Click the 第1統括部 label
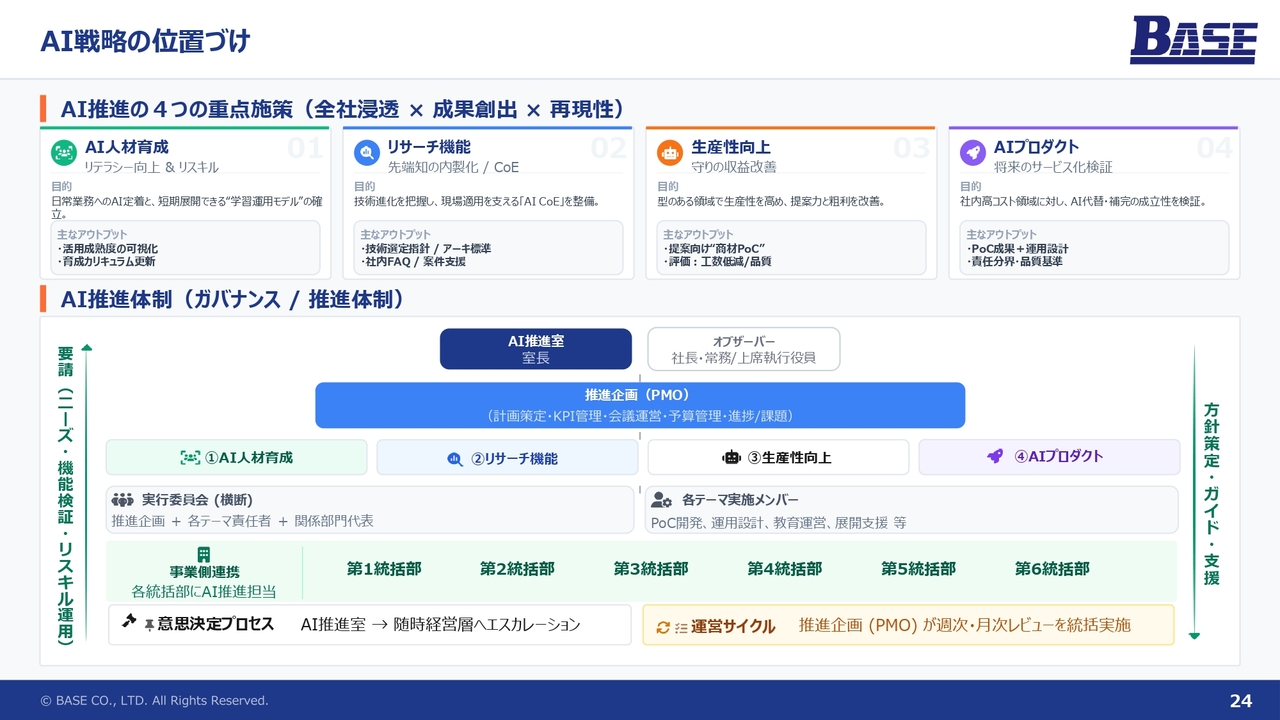The height and width of the screenshot is (720, 1280). (384, 569)
